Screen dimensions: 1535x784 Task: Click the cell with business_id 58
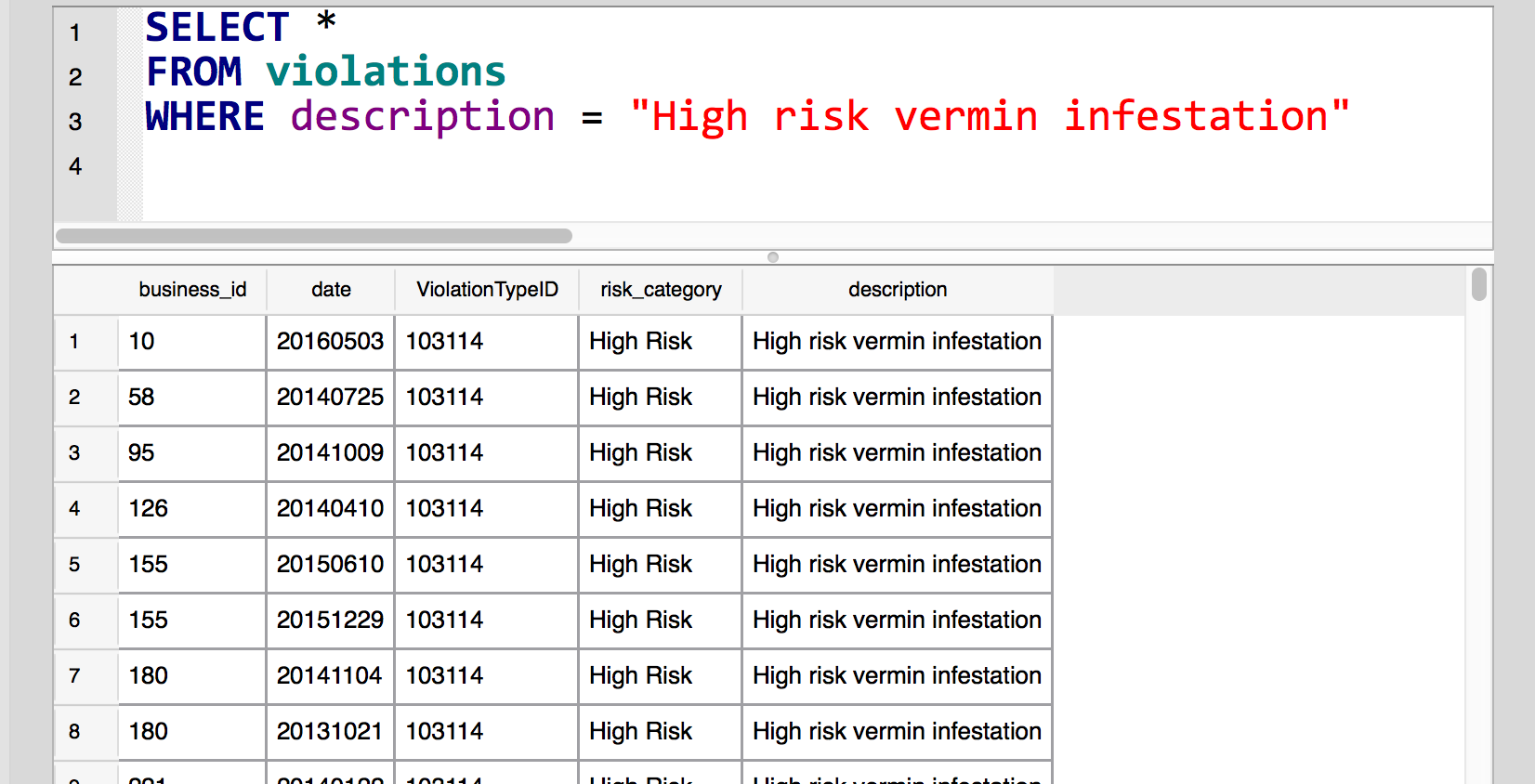point(192,398)
